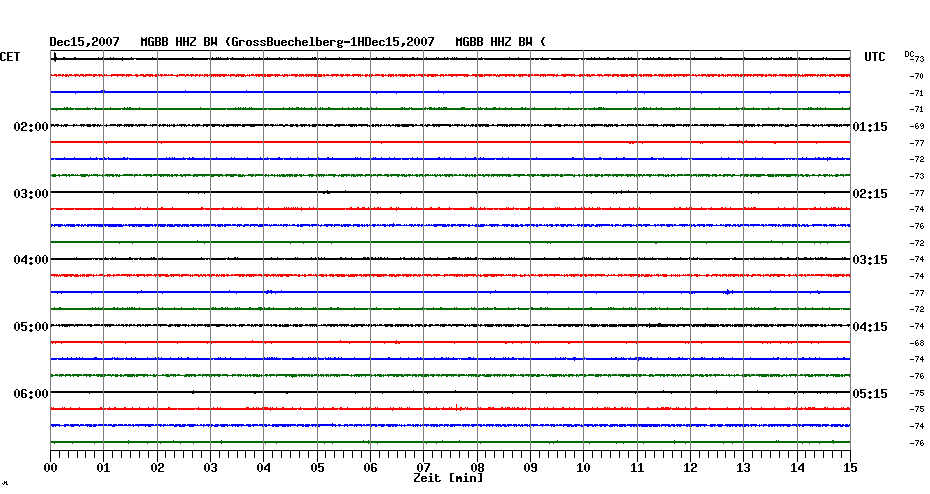This screenshot has width=930, height=494.
Task: Click the minute axis label 13
Action: 743,468
